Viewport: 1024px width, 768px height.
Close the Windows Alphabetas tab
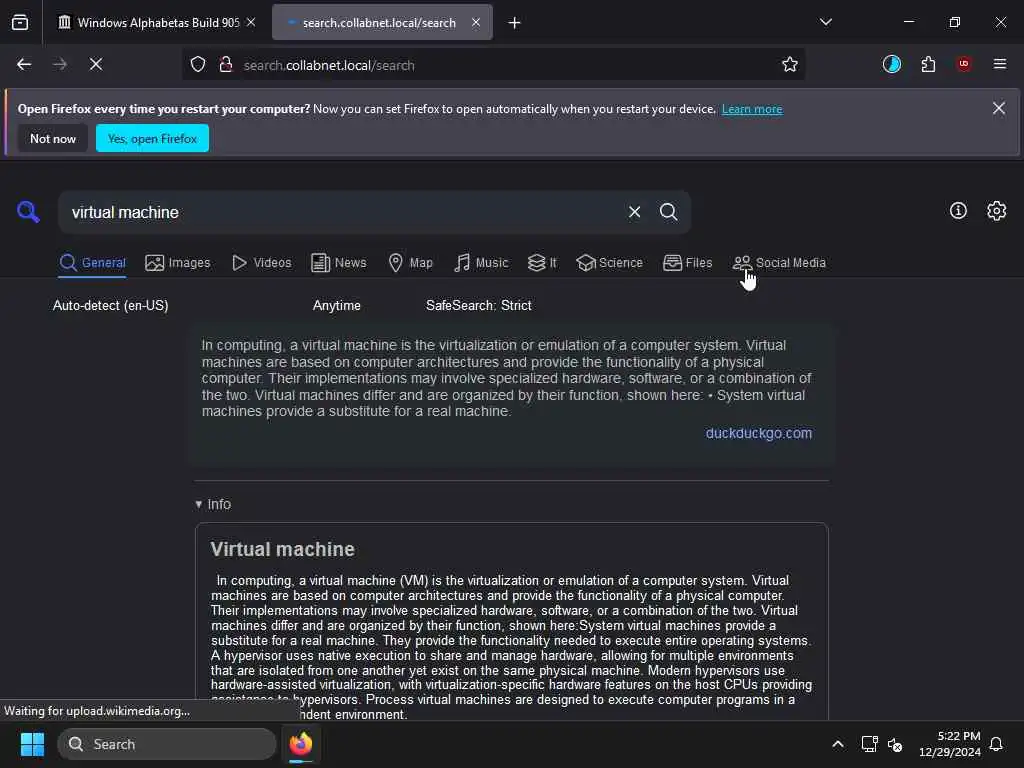click(x=251, y=22)
